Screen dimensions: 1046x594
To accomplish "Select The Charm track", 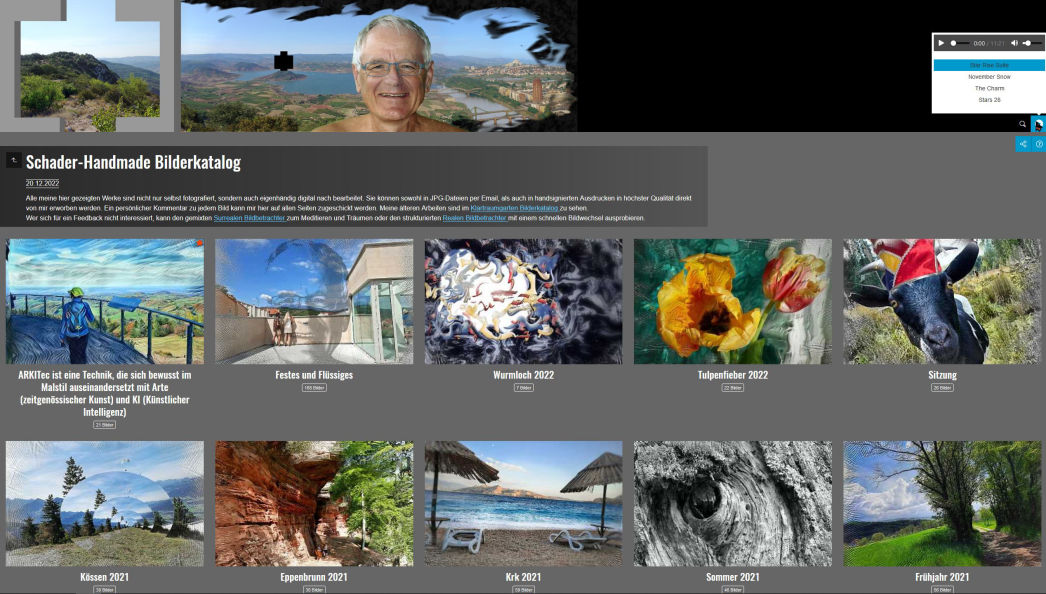I will tap(989, 88).
